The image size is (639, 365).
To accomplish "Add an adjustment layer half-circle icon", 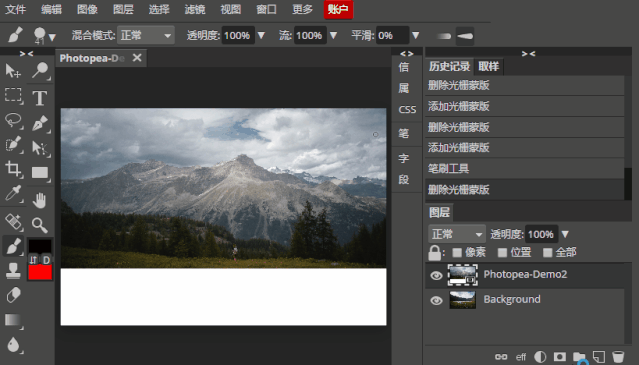I will [x=540, y=357].
